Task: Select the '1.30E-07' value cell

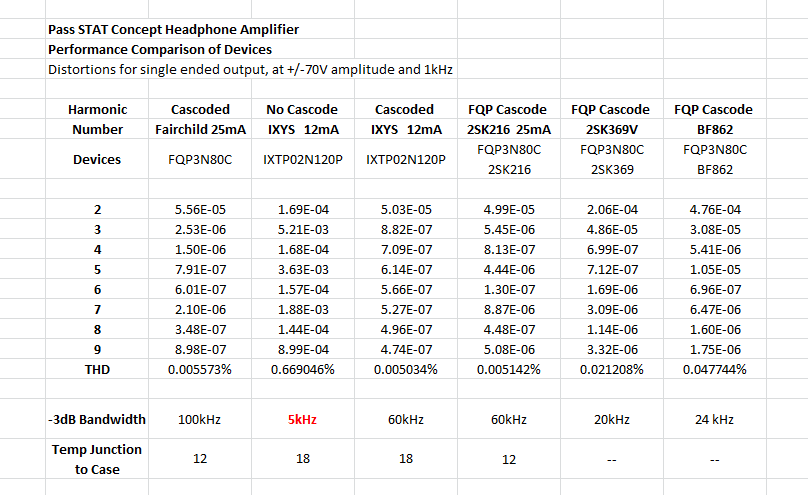Action: (509, 290)
